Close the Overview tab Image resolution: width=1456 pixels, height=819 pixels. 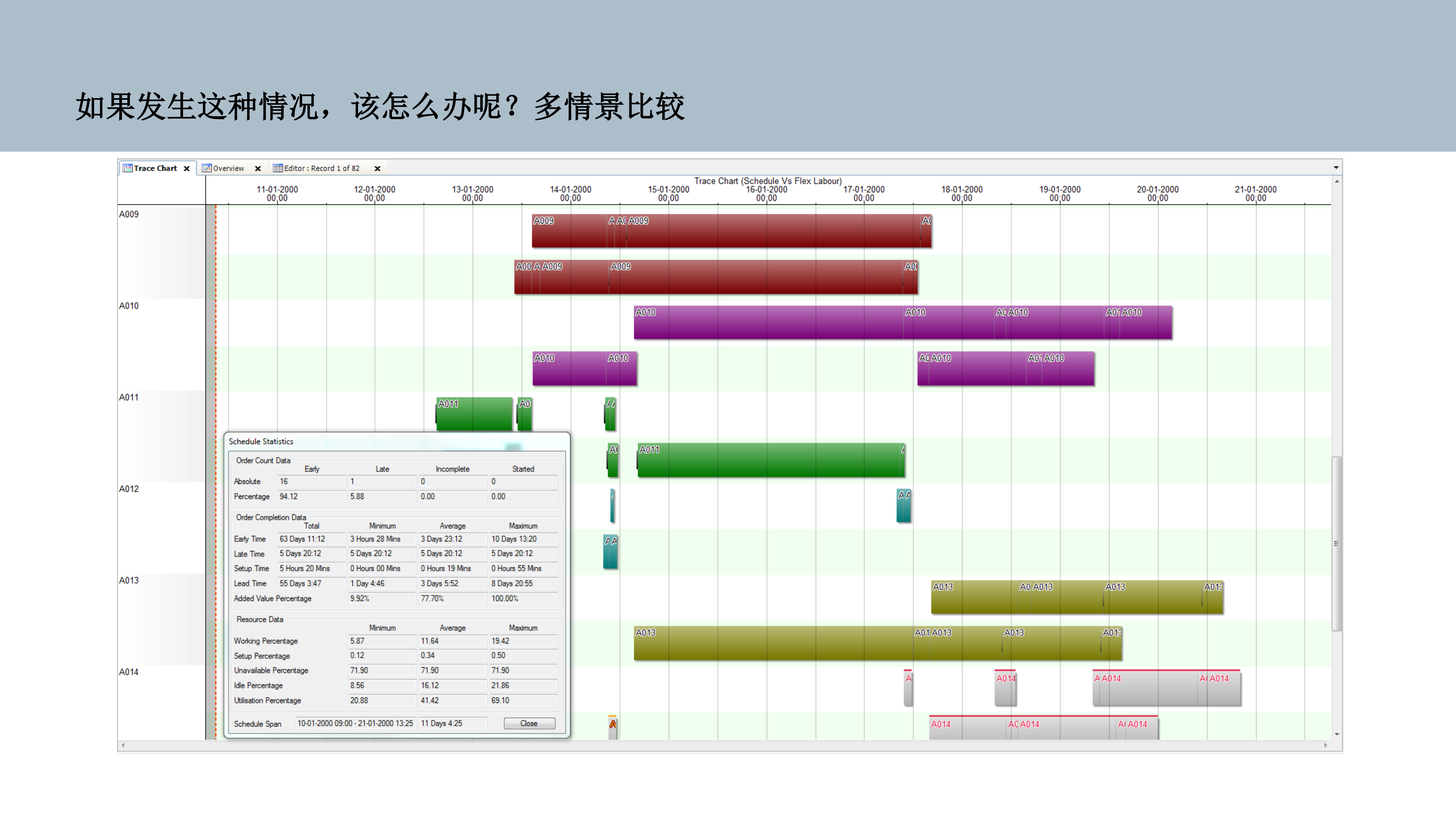258,168
